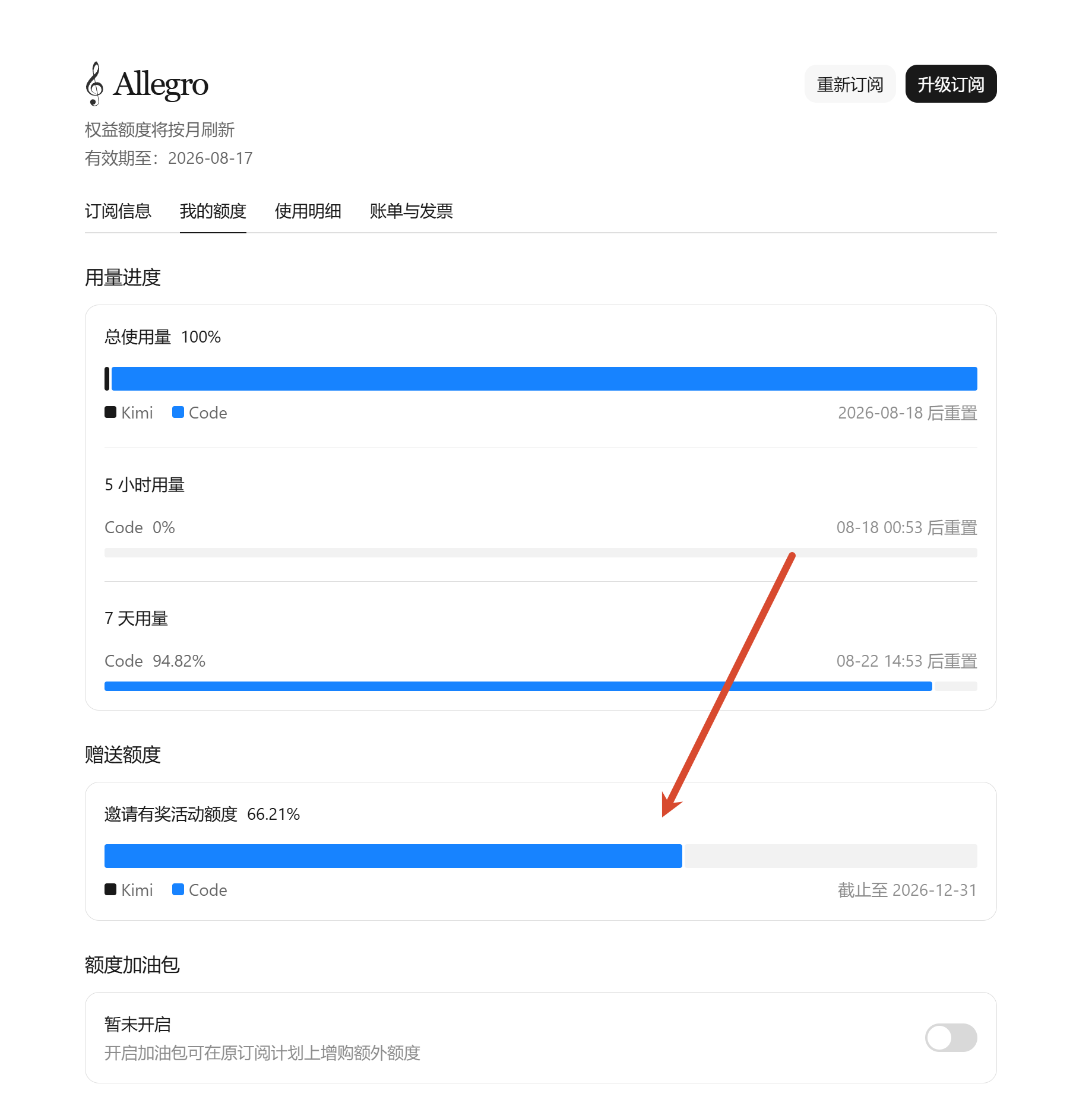1092x1103 pixels.
Task: Click the 总使用量 100% label
Action: point(163,337)
